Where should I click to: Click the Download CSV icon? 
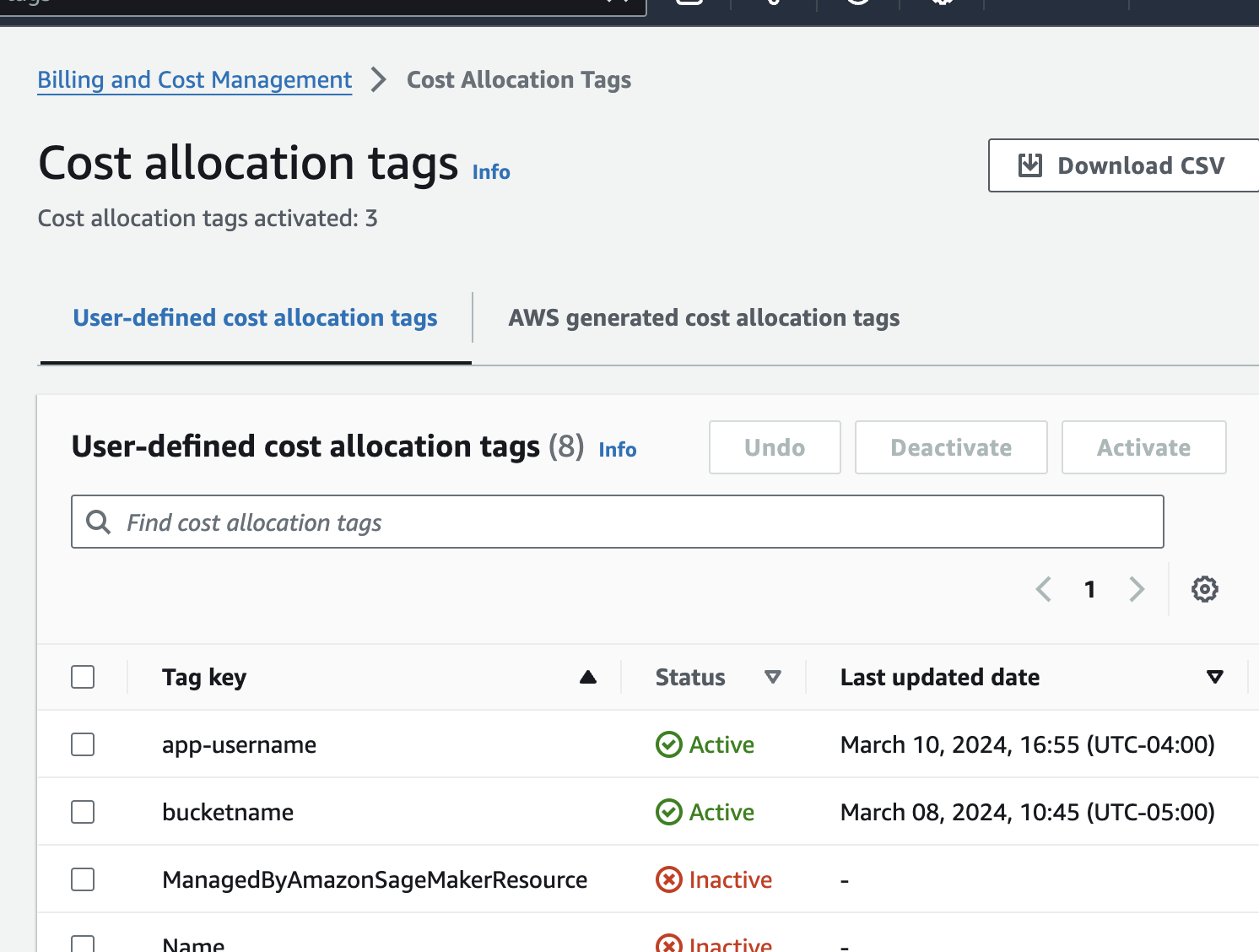coord(1030,165)
